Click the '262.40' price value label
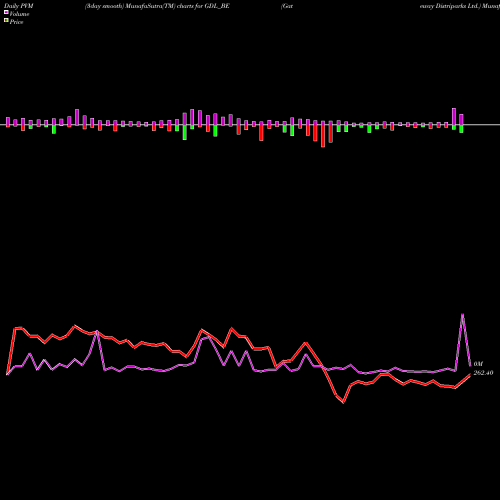 483,373
